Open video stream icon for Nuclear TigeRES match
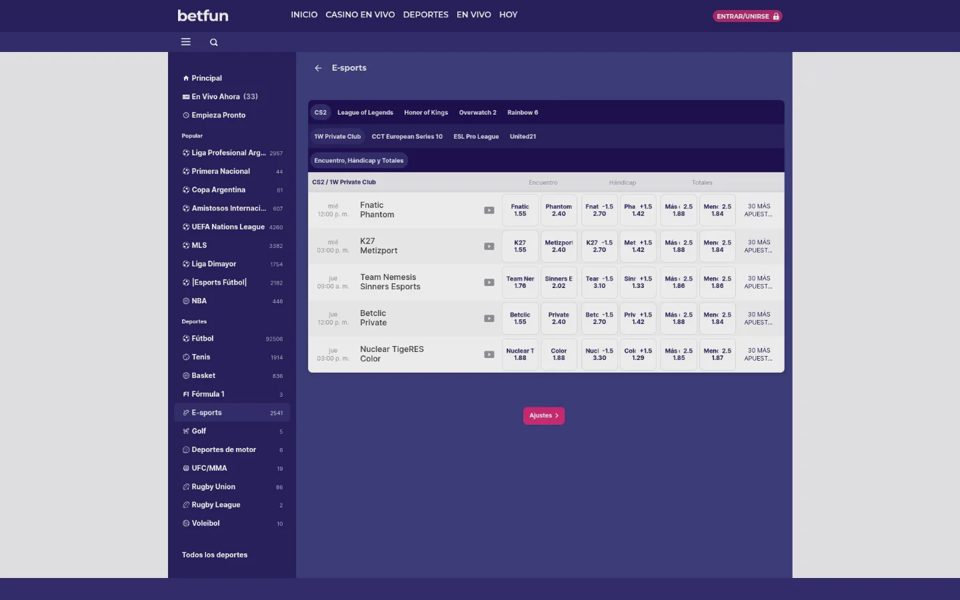The image size is (960, 600). (489, 354)
